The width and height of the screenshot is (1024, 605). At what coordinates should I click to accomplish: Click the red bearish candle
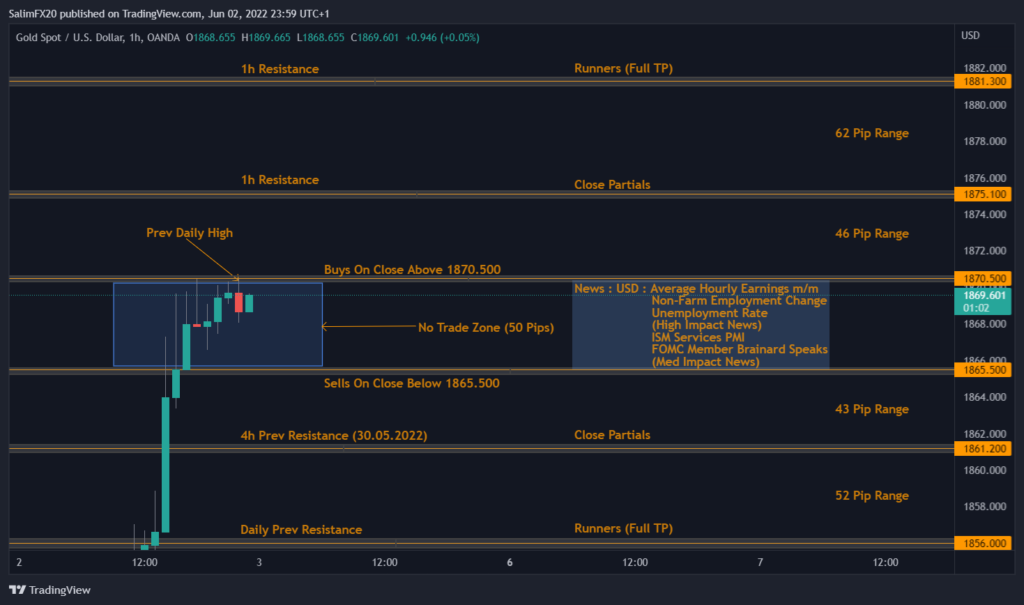(x=239, y=302)
